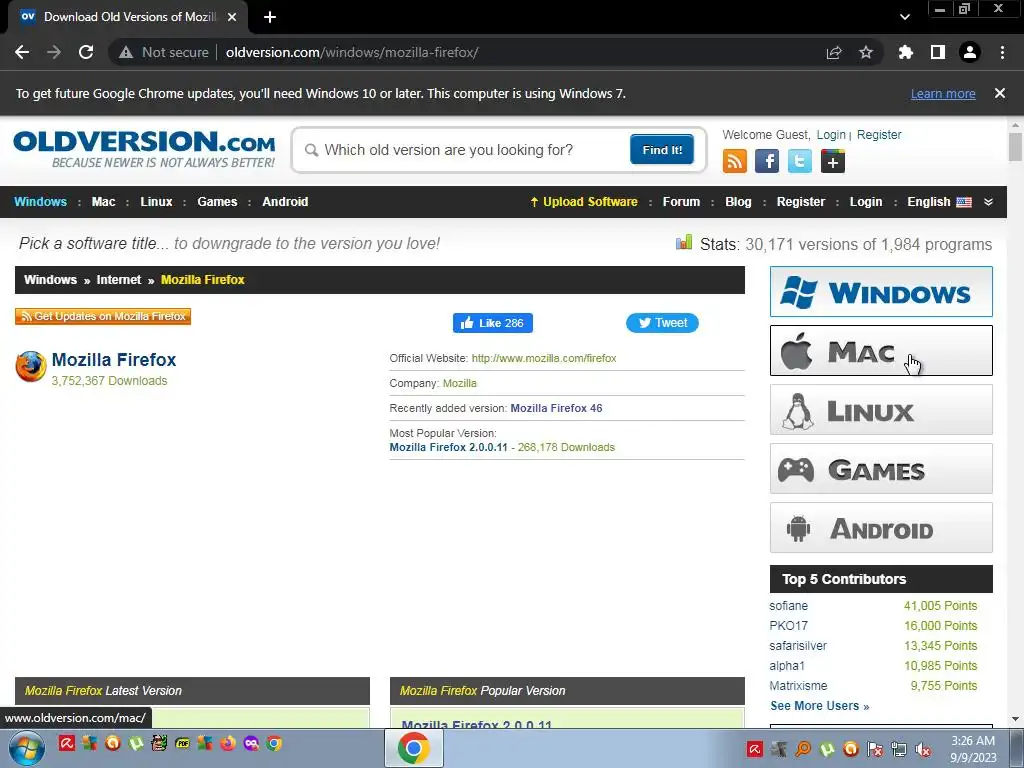
Task: Close the oldversion.com tab
Action: [232, 17]
